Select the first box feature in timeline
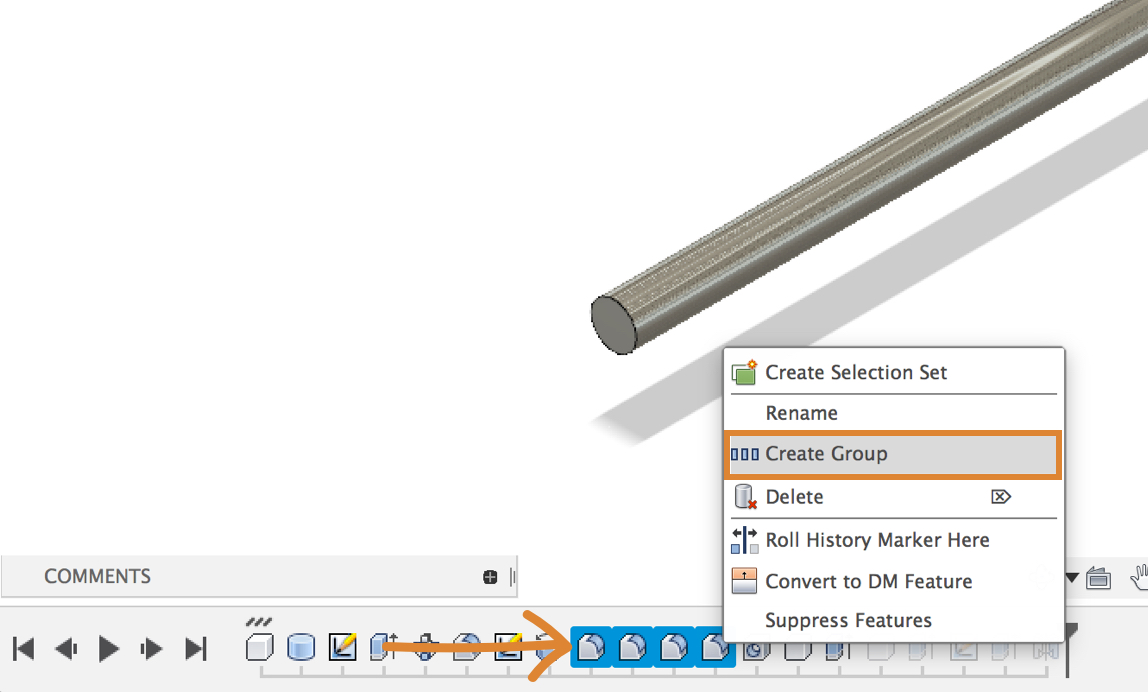1148x692 pixels. coord(260,647)
